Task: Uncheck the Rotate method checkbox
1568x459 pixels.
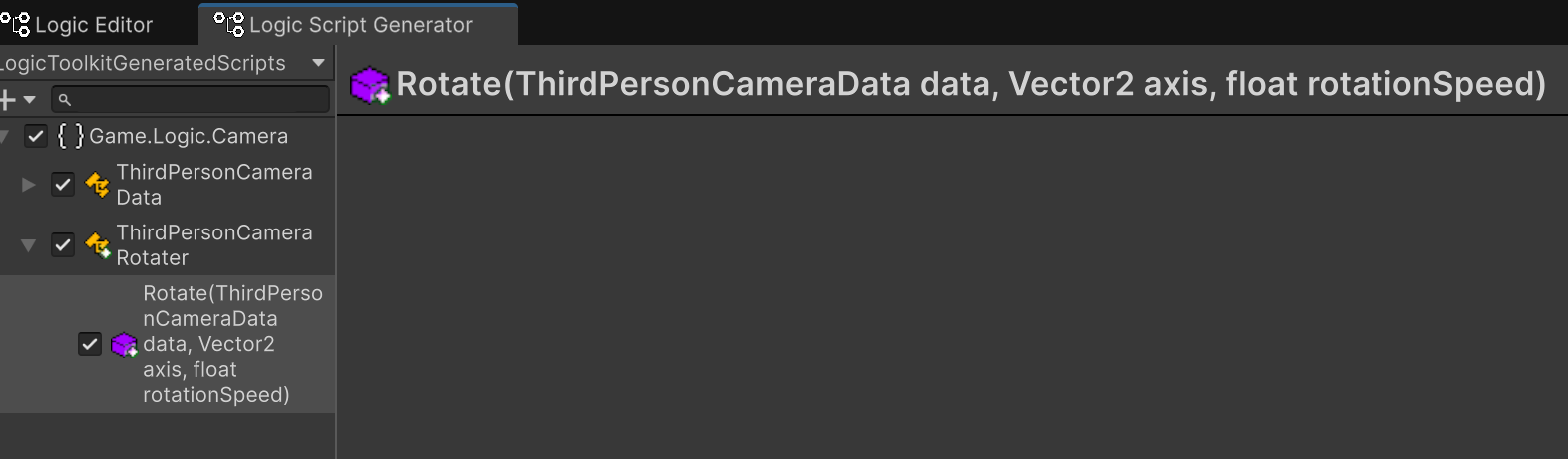Action: (x=90, y=344)
